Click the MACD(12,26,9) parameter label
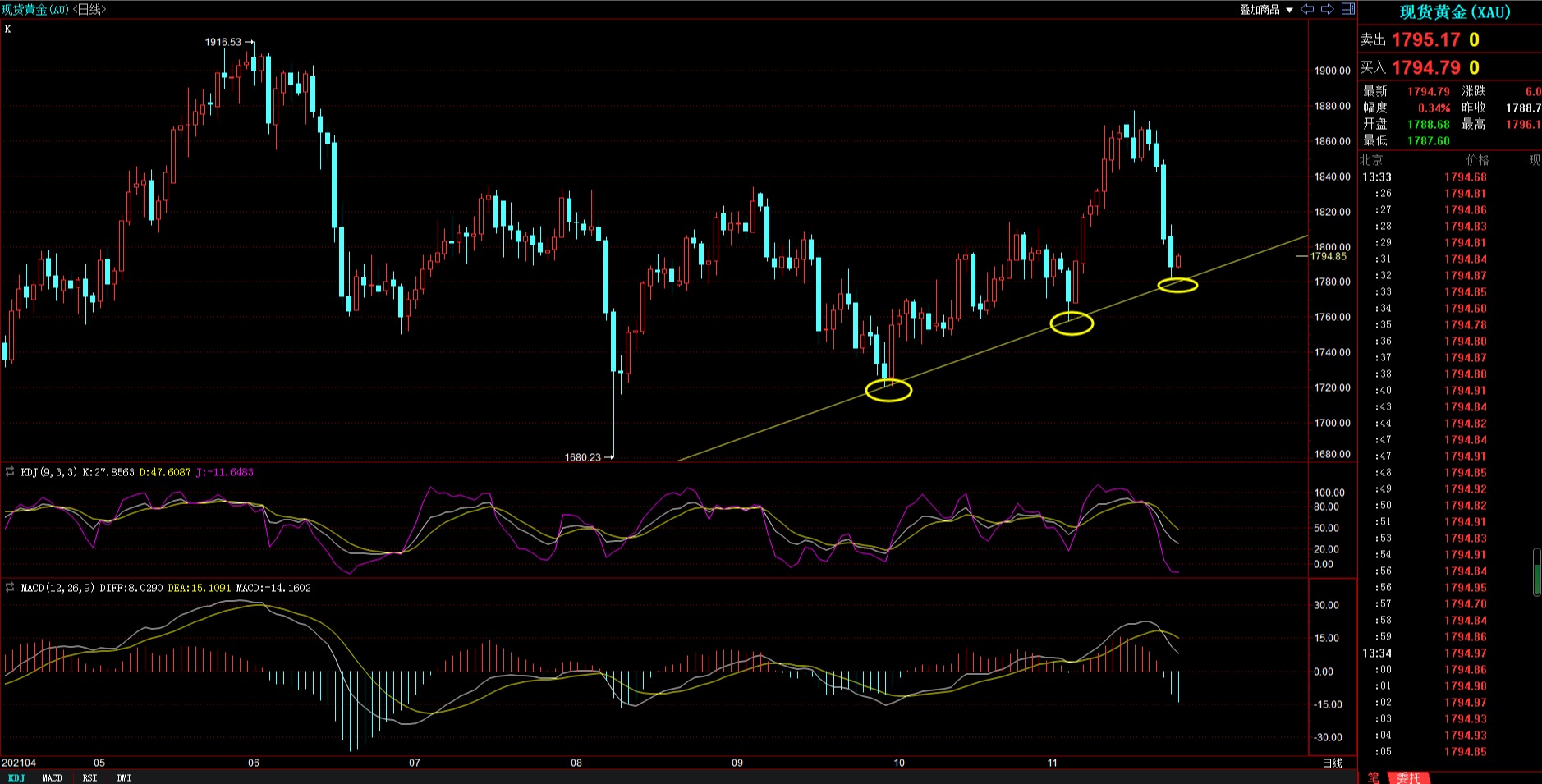 [x=58, y=588]
